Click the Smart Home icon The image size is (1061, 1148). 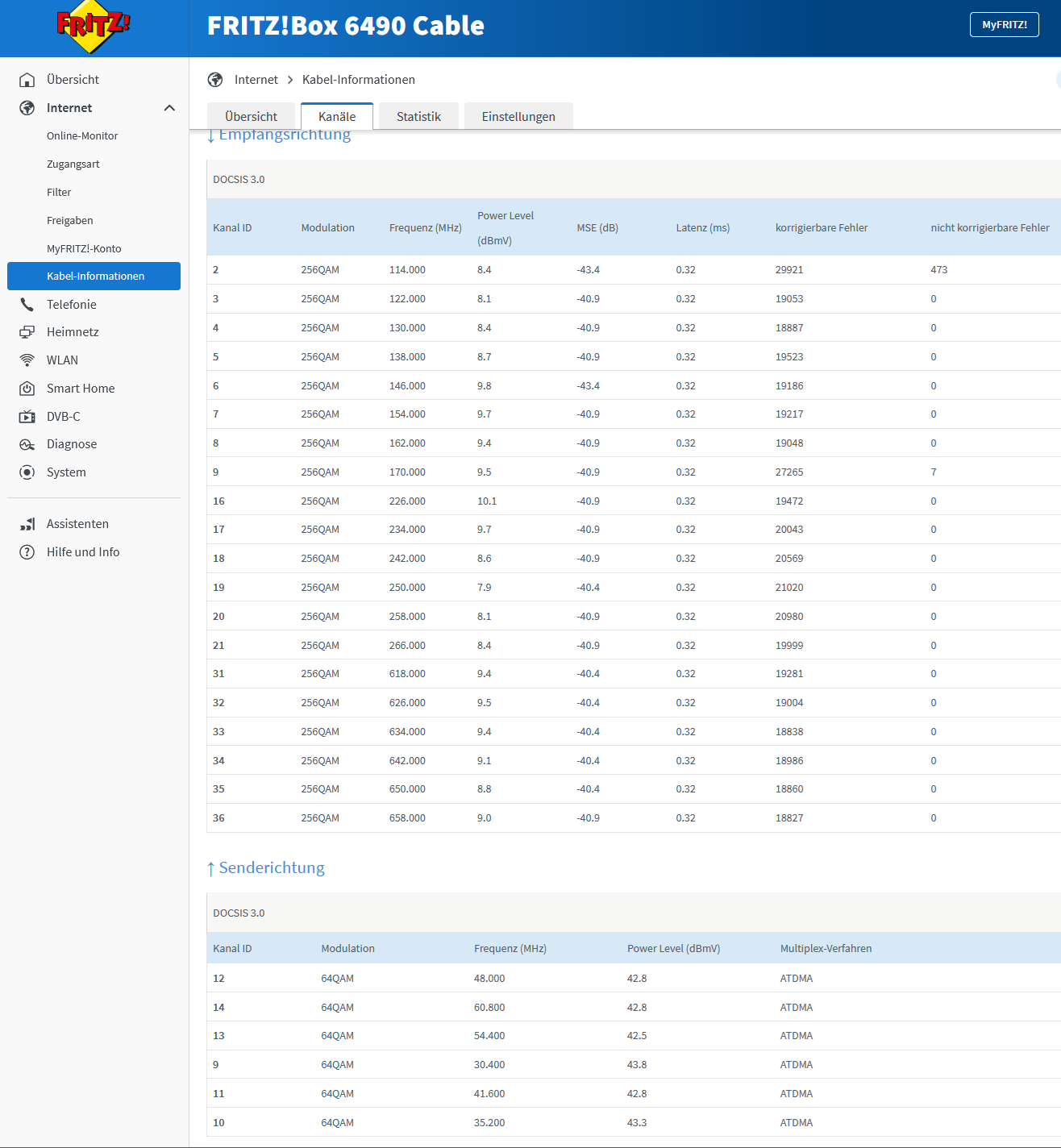[x=27, y=389]
